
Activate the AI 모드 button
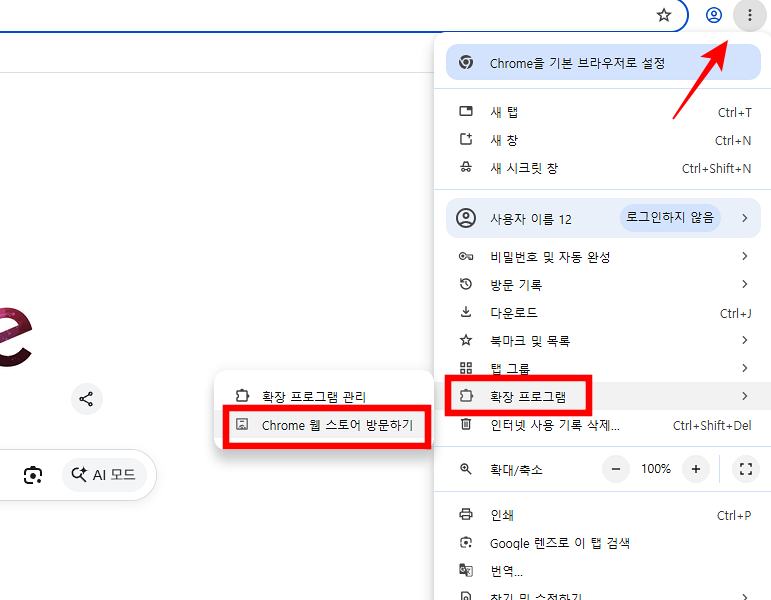tap(104, 475)
